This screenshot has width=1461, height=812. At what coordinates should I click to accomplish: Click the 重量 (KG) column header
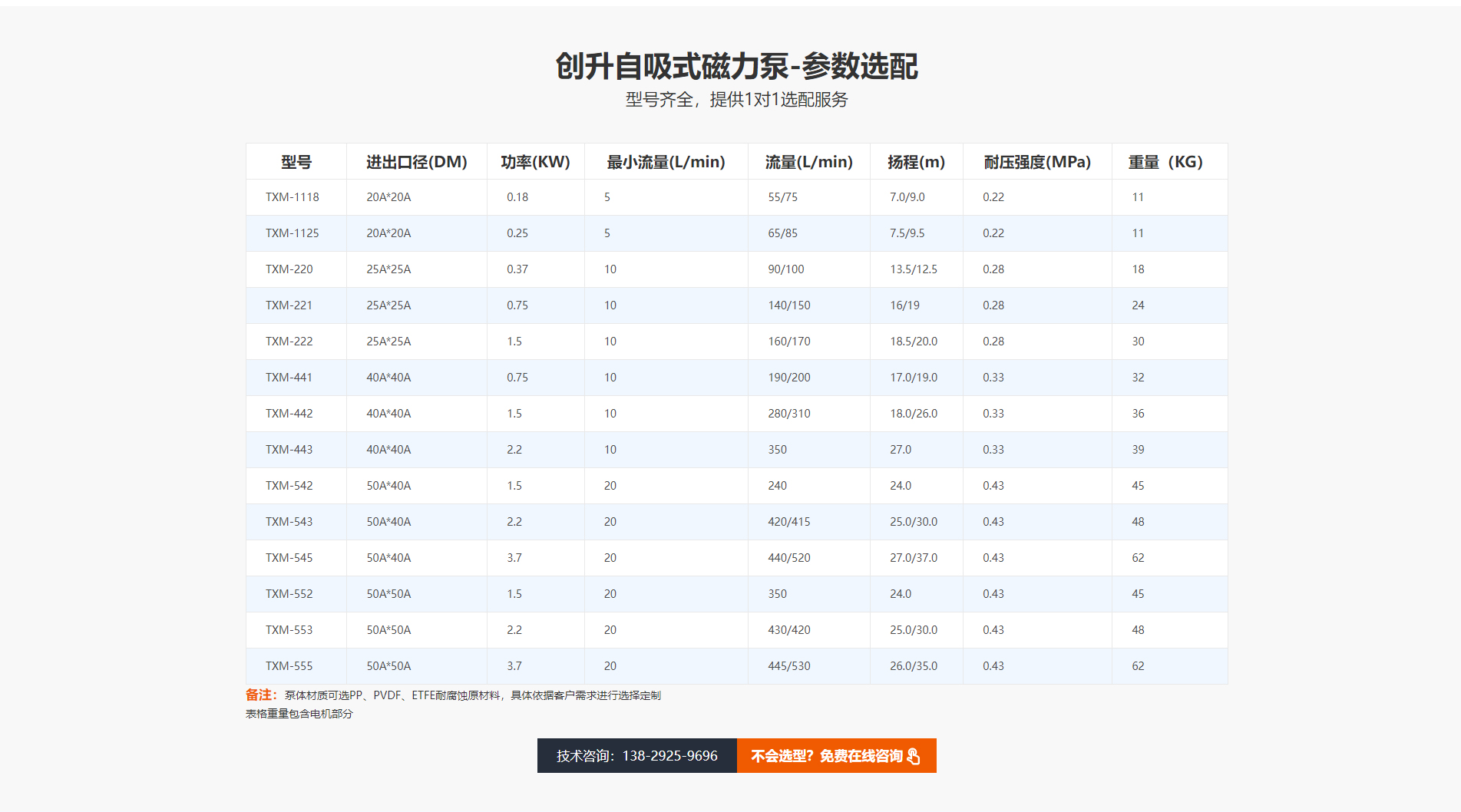(1165, 162)
